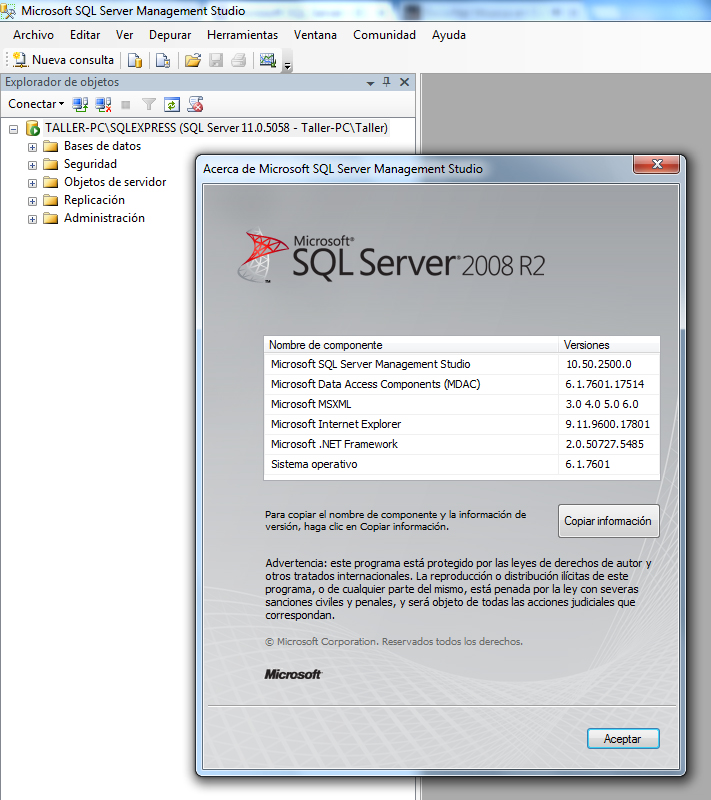Viewport: 711px width, 800px height.
Task: Open the toolbar options overflow arrow
Action: pos(288,65)
